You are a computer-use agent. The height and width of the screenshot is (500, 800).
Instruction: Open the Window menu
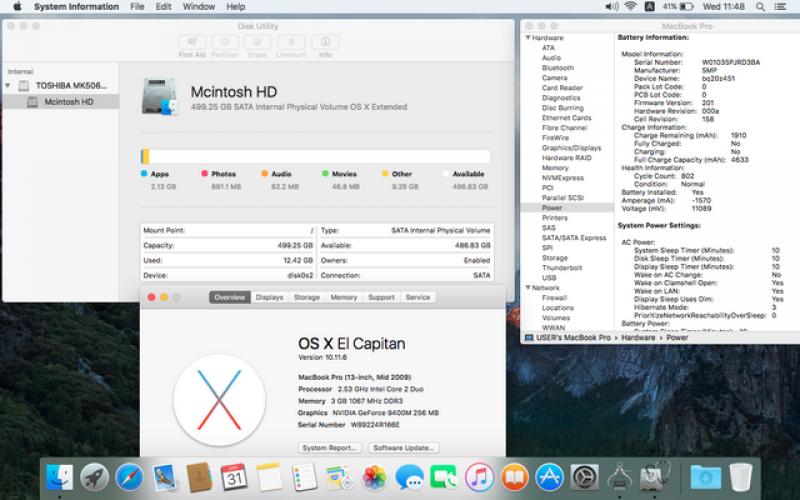[198, 7]
